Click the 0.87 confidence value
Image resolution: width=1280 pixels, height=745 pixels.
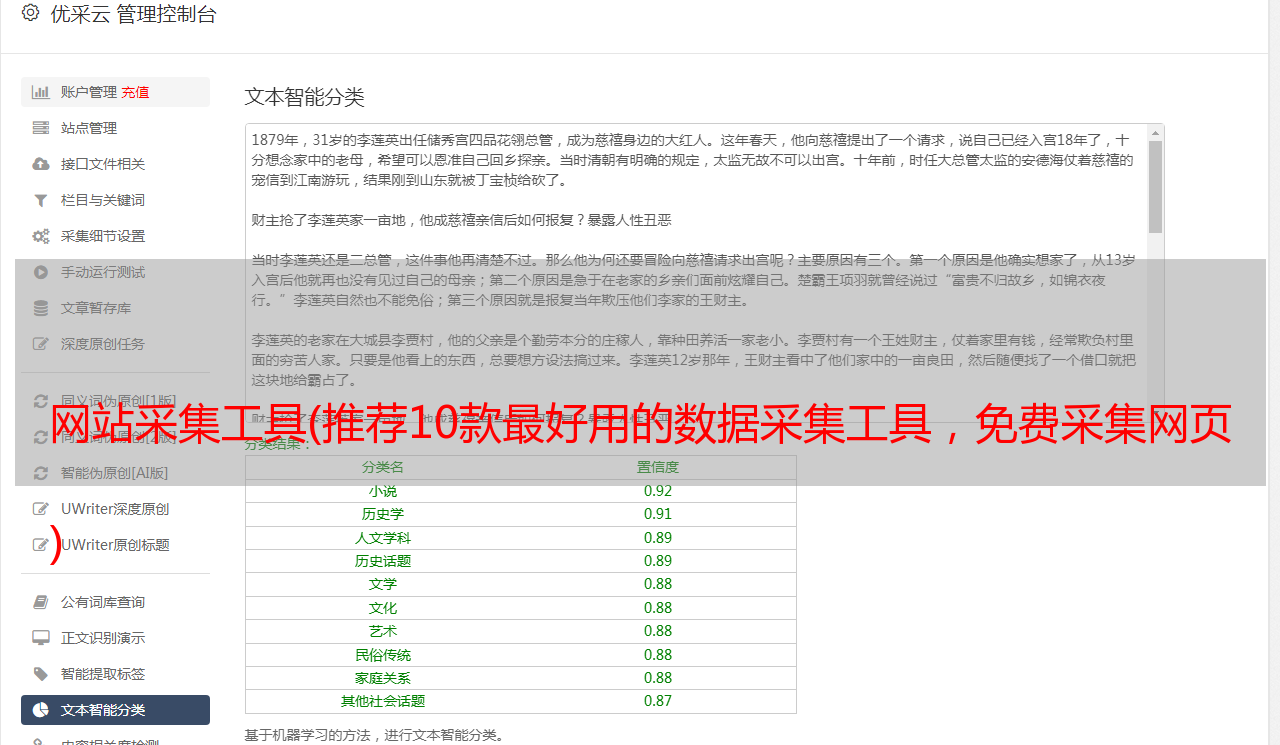[658, 701]
